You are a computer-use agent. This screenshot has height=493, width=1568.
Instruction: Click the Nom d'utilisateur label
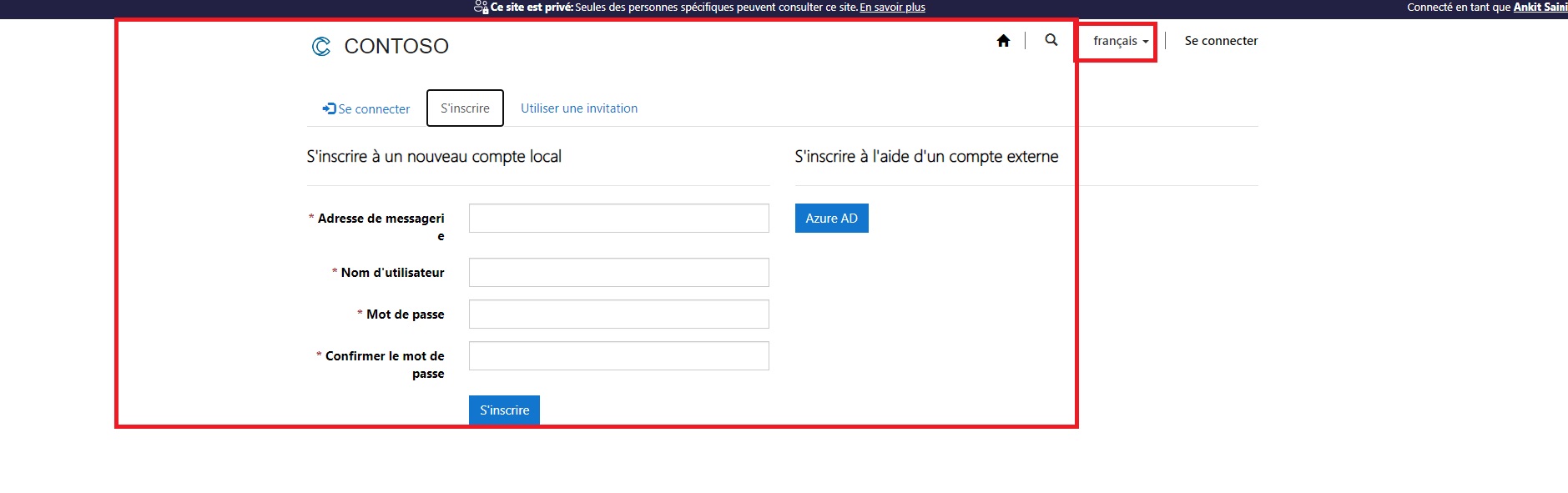pos(392,273)
